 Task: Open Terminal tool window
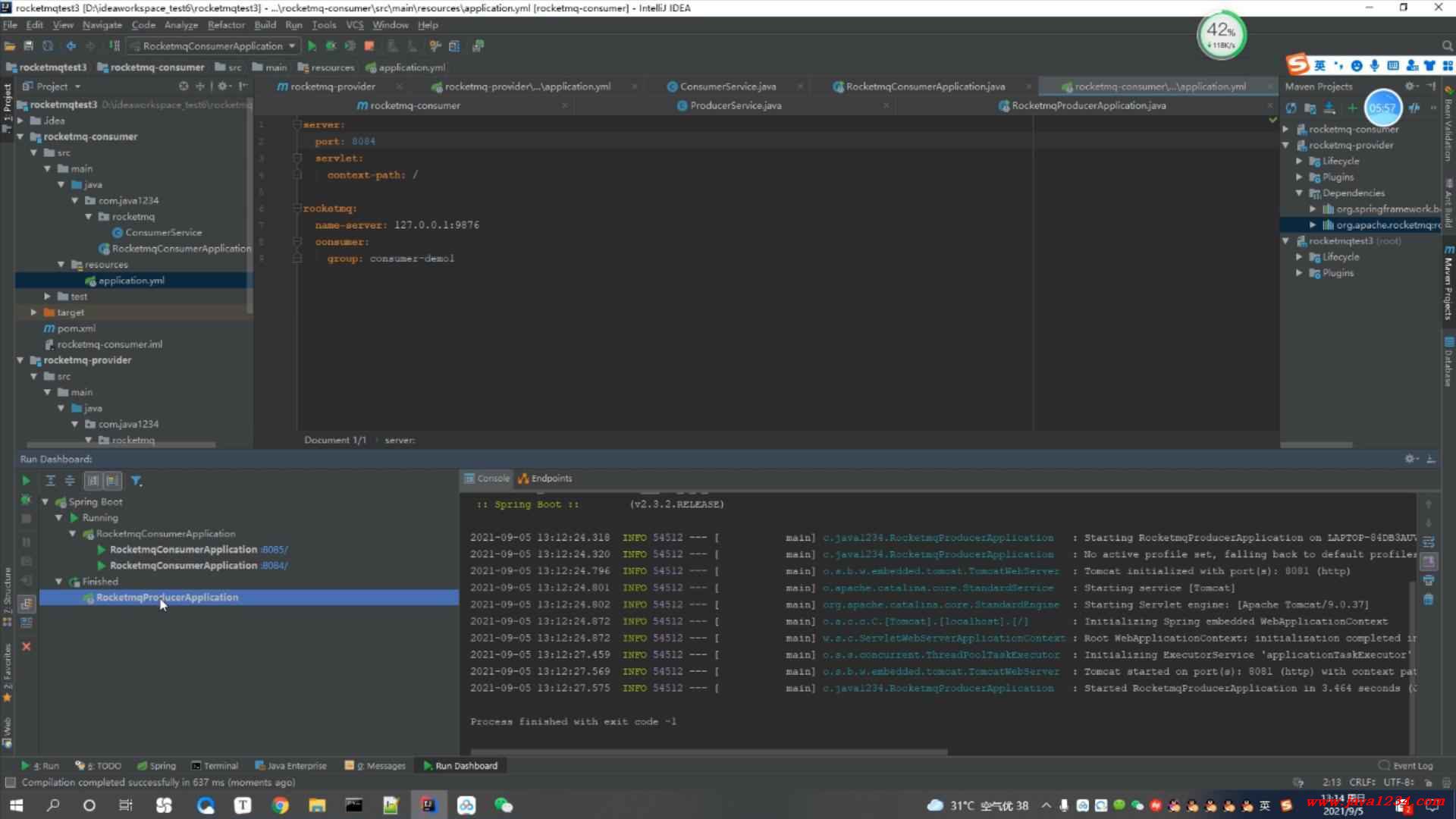[x=215, y=766]
